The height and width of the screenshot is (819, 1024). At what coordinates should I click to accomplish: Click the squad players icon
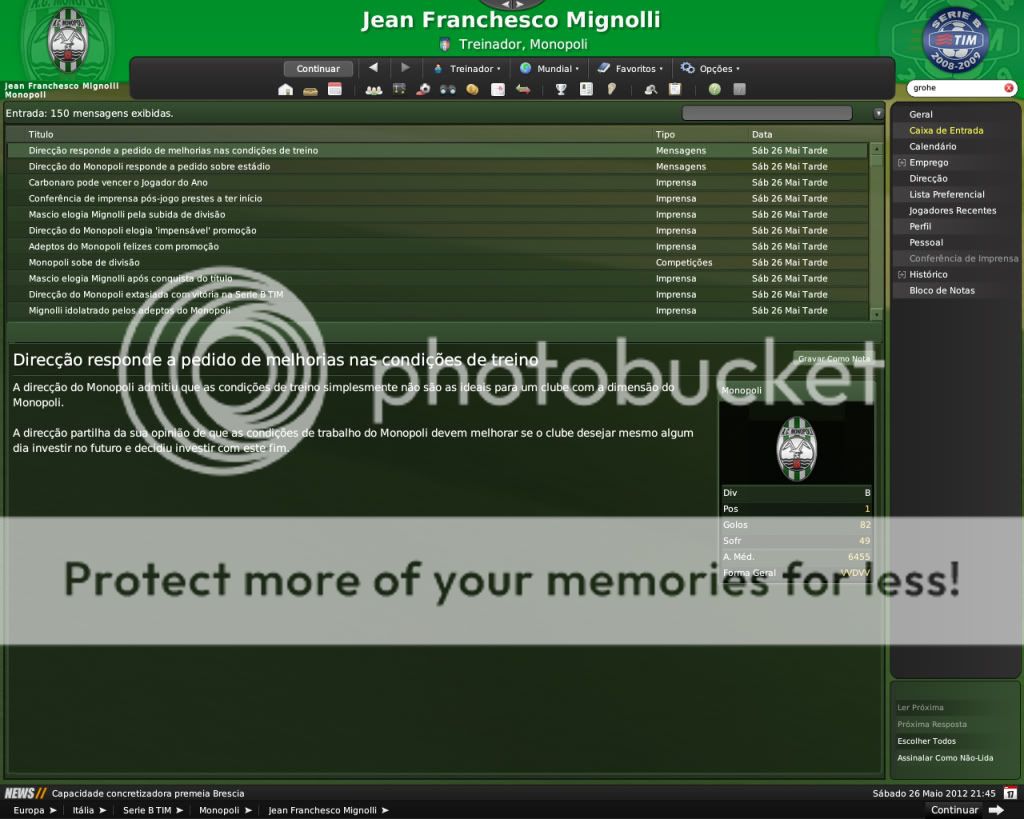click(374, 89)
